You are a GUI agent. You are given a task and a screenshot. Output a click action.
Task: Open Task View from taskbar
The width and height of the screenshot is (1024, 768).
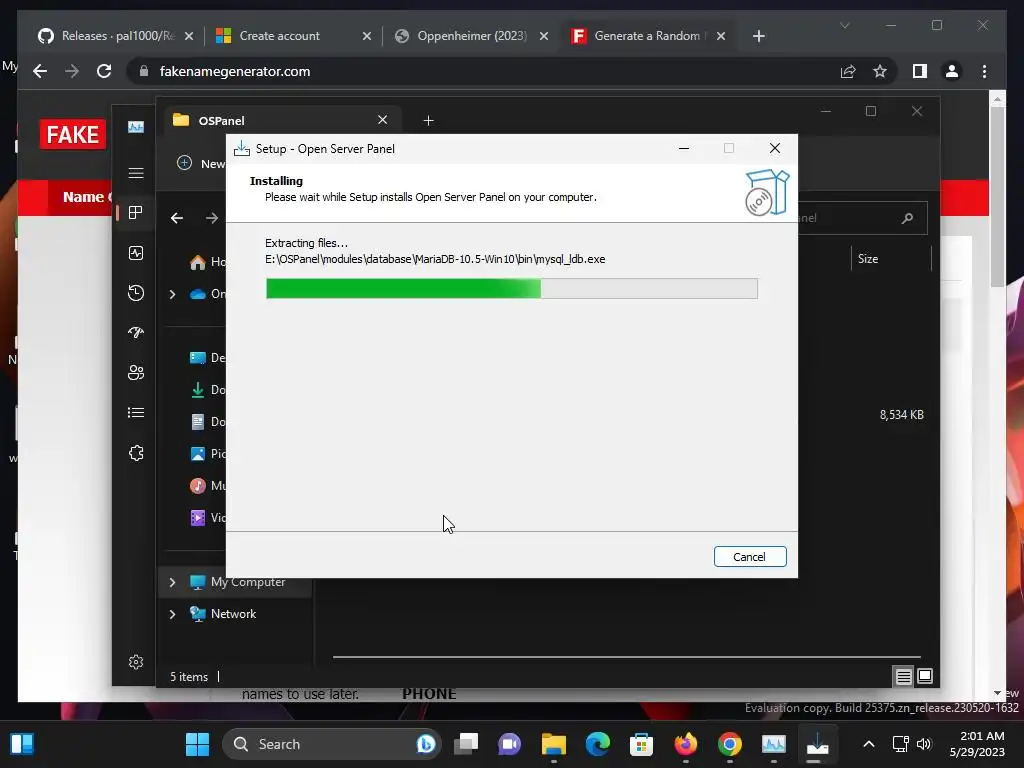tap(466, 744)
